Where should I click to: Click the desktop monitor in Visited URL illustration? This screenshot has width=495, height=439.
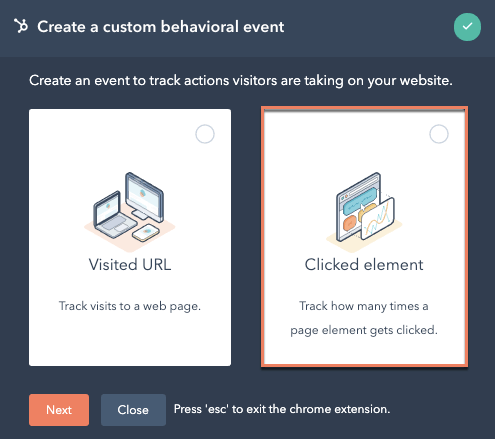click(x=145, y=195)
